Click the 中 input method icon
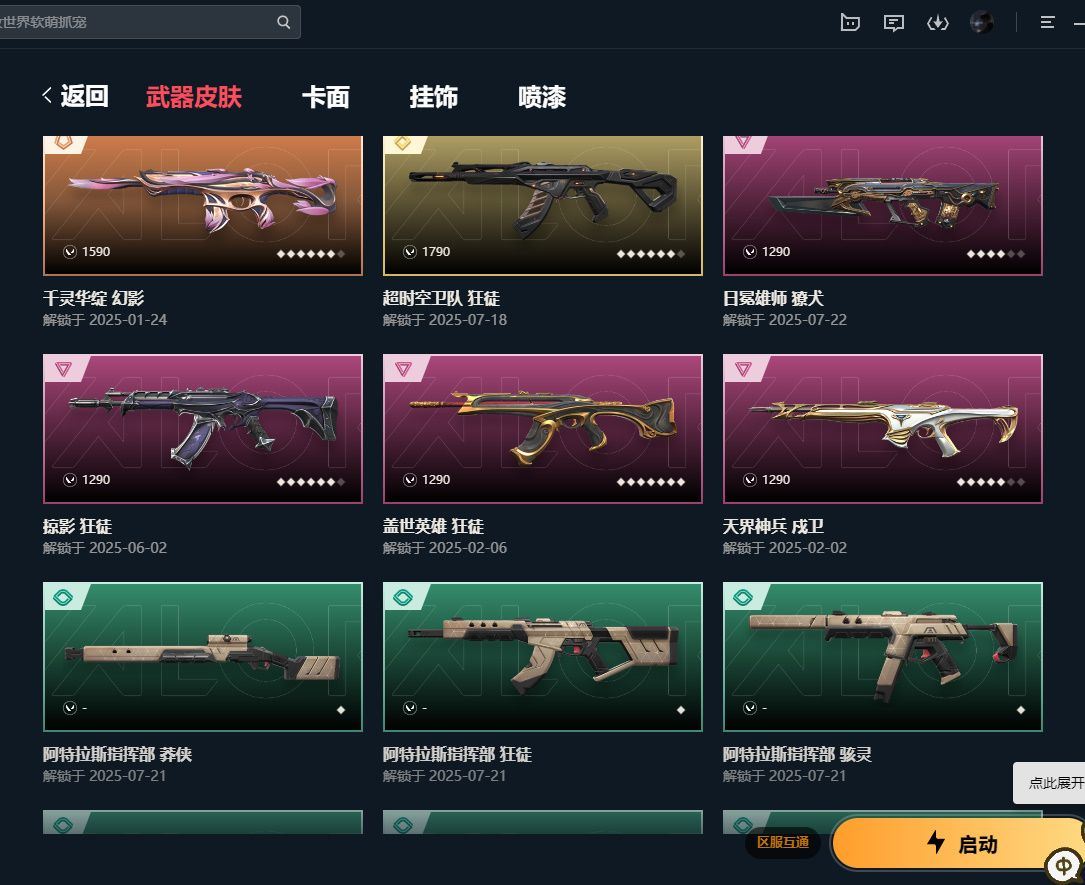1085x885 pixels. (1064, 866)
